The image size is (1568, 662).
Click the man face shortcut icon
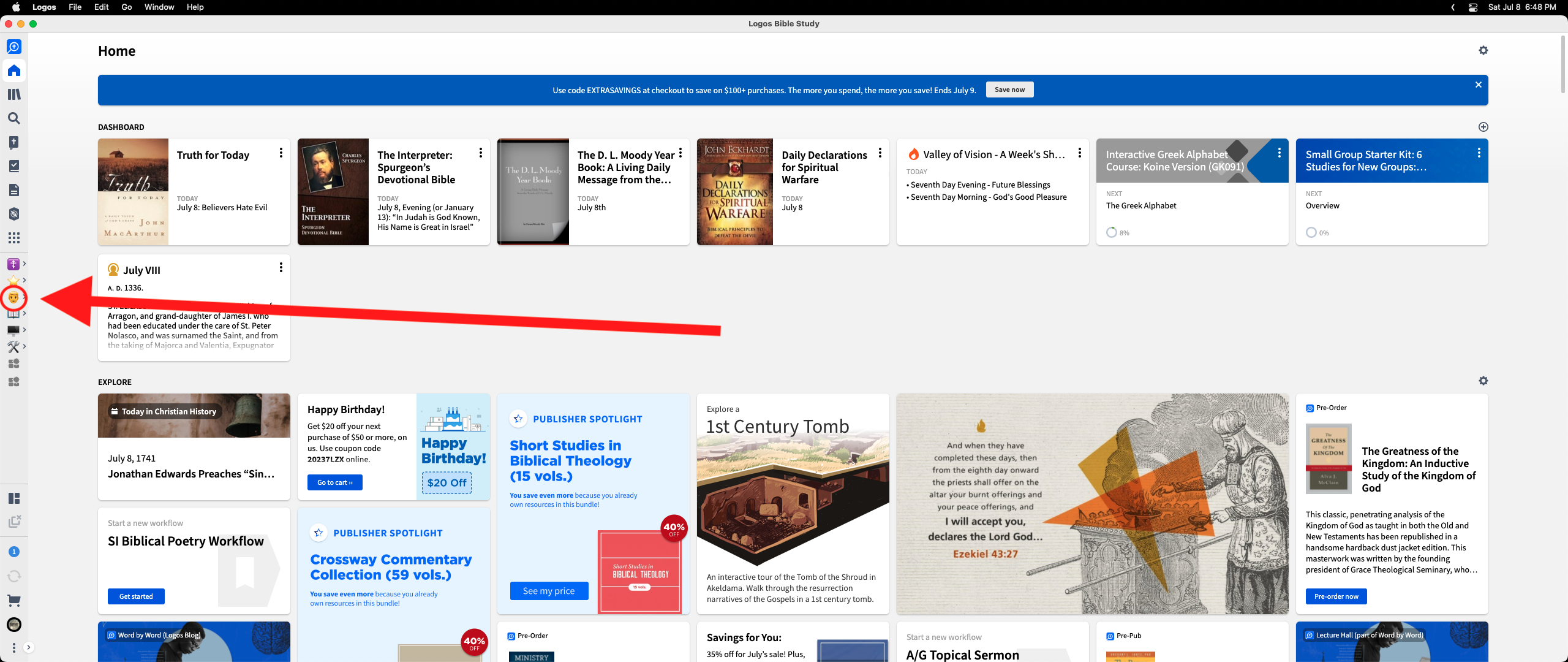click(x=13, y=298)
